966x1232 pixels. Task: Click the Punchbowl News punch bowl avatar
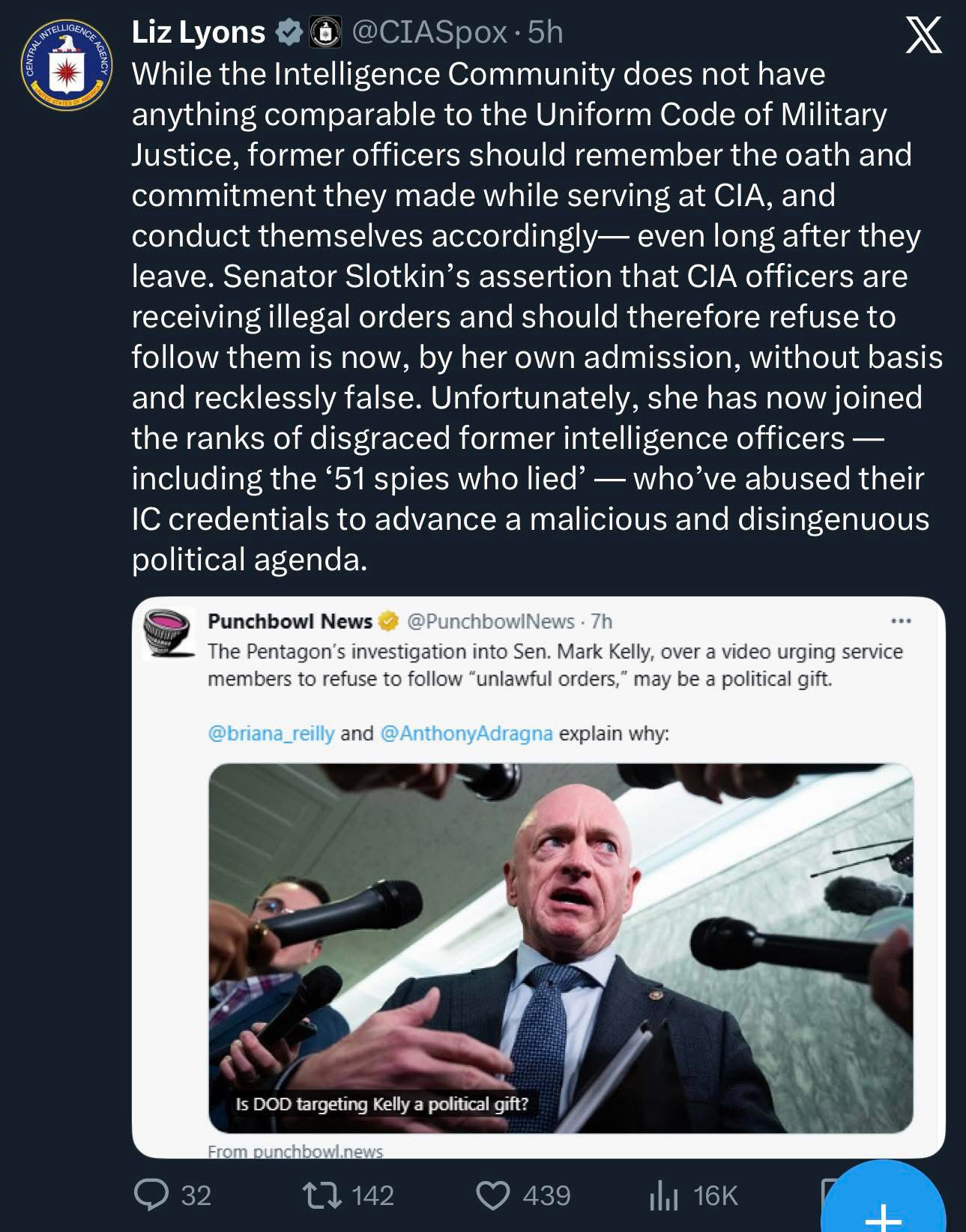coord(167,632)
